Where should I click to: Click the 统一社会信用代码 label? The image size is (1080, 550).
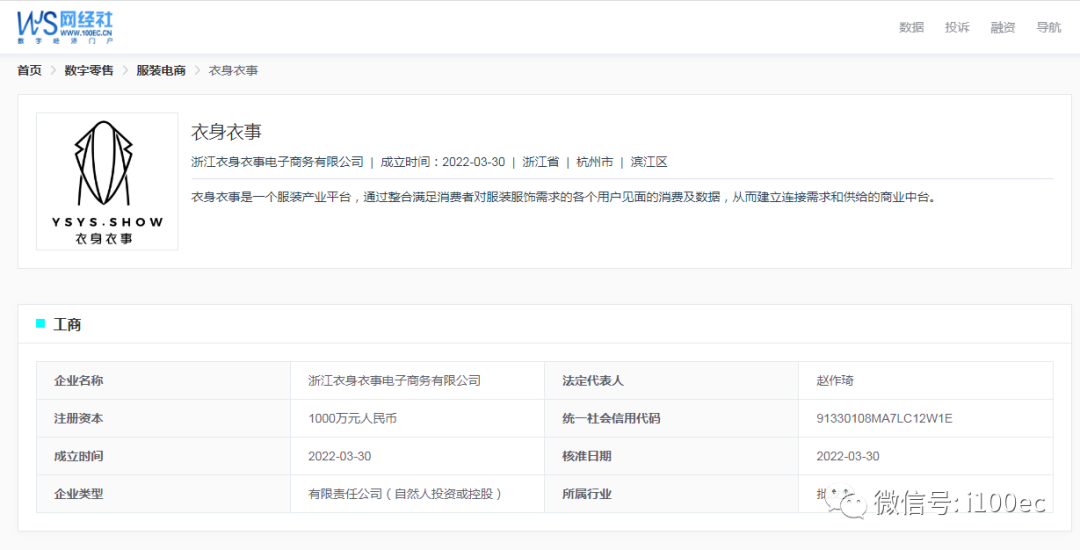612,419
